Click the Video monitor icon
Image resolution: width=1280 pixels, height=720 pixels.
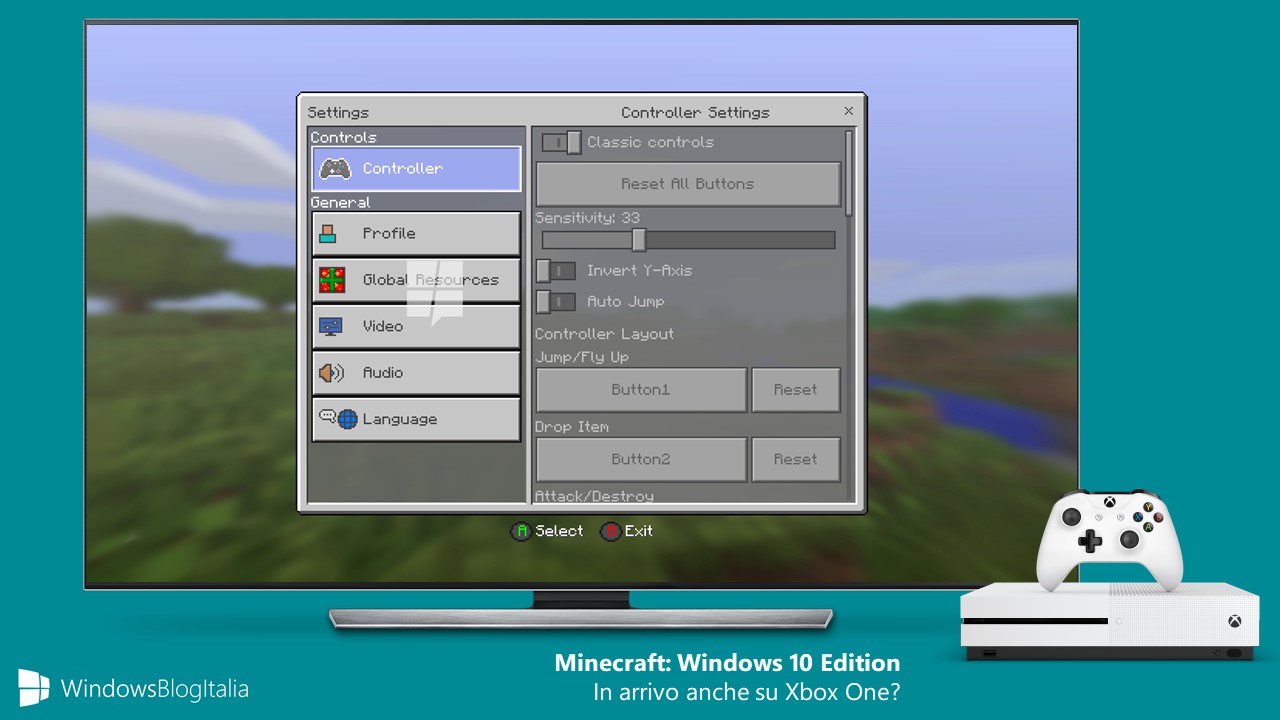[331, 326]
